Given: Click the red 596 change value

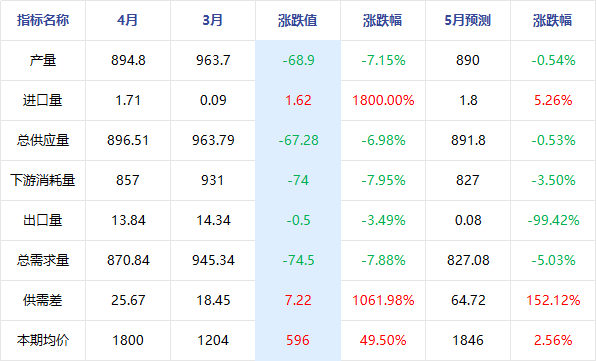Looking at the screenshot, I should click(298, 340).
